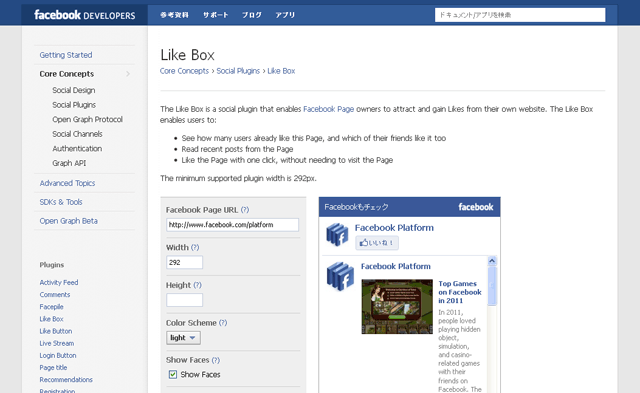This screenshot has height=393, width=640.
Task: Select Core Concepts in the sidebar
Action: pos(67,74)
